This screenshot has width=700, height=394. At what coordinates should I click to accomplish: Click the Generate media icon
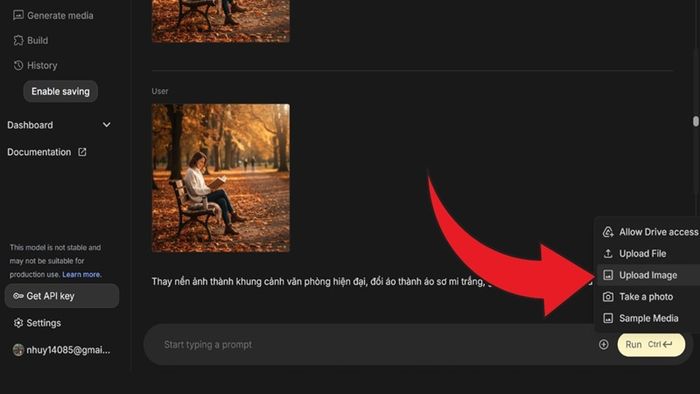click(18, 16)
